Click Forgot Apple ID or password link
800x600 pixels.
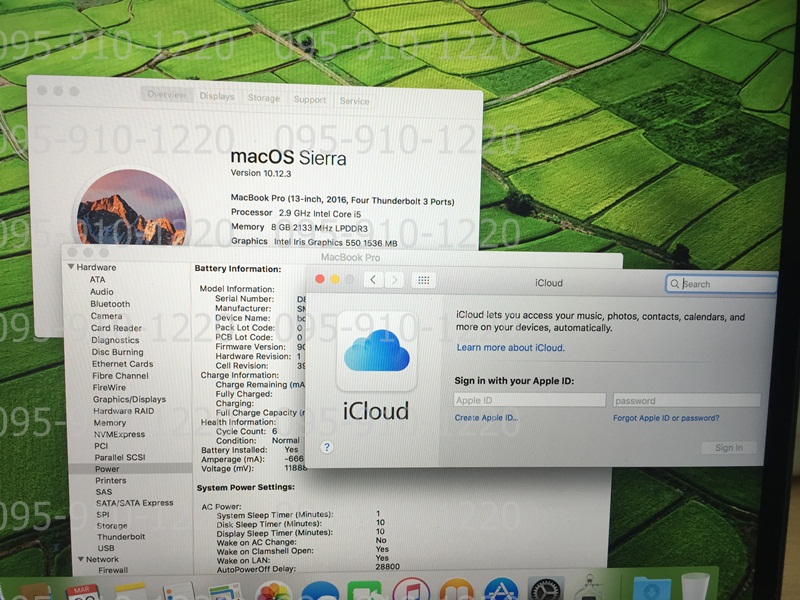[x=665, y=418]
